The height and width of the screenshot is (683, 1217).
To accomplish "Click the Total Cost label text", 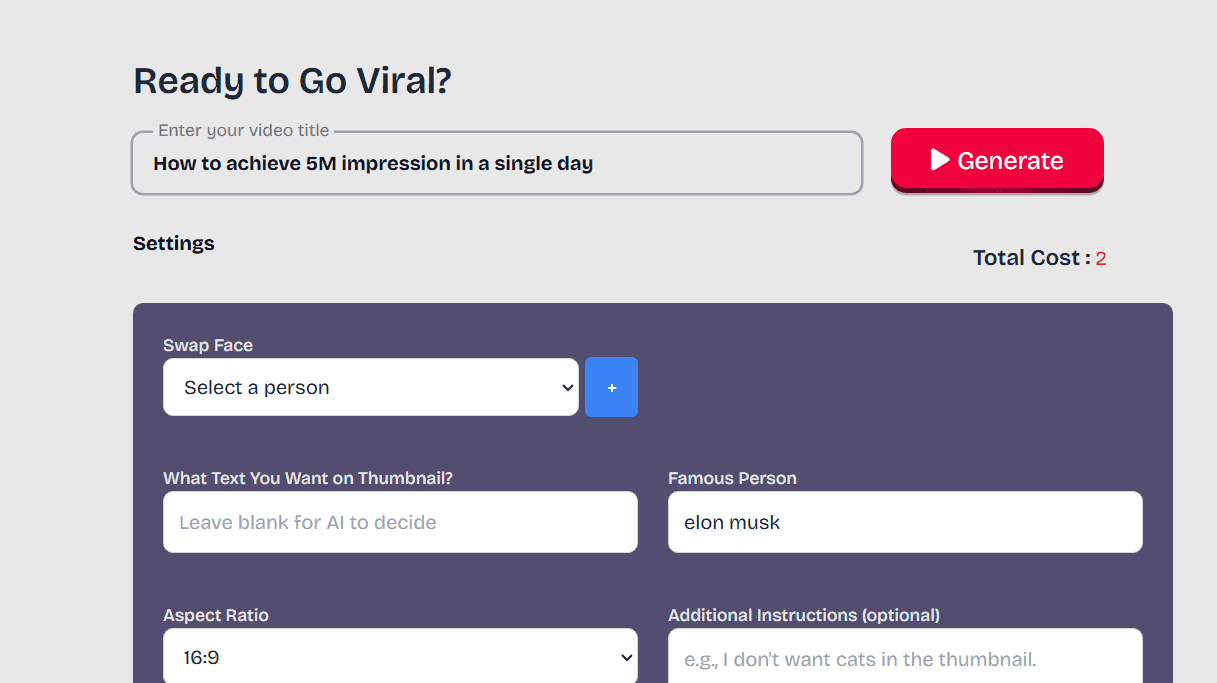I will point(1032,258).
